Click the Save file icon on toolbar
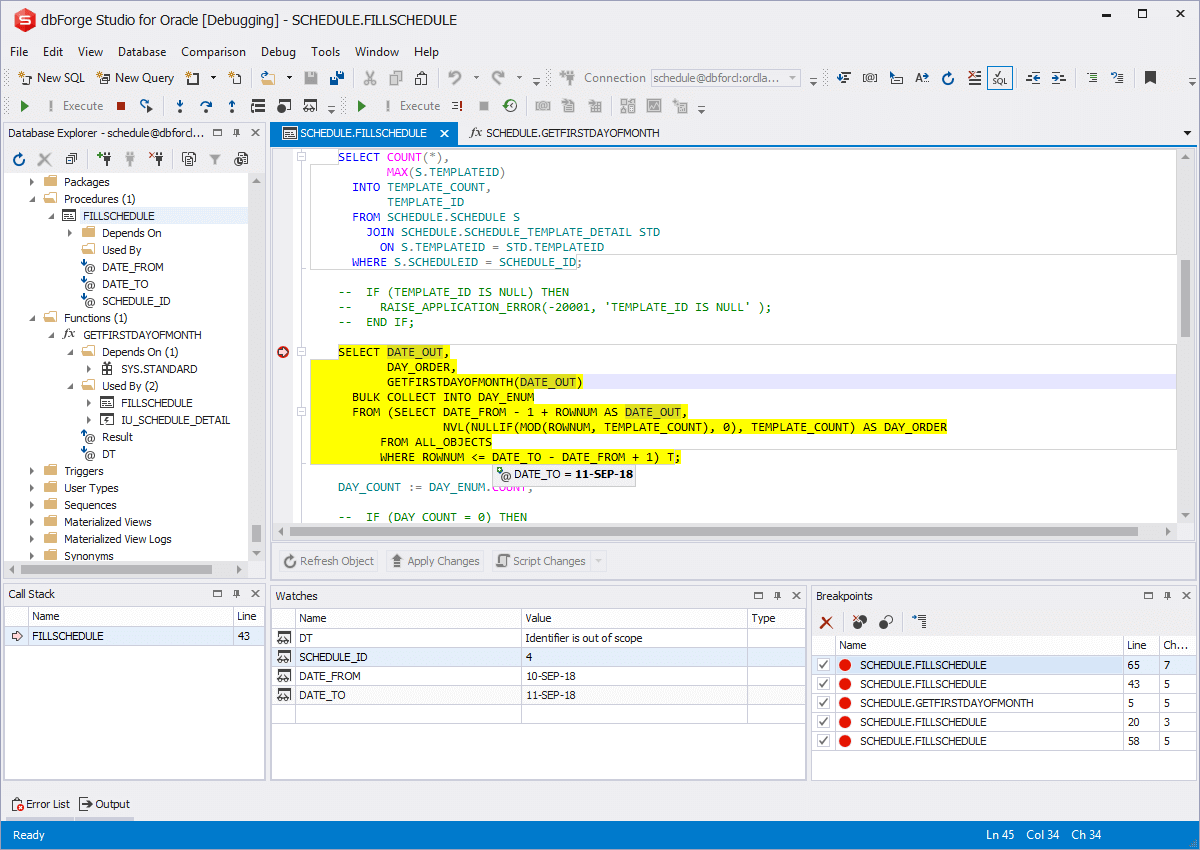The height and width of the screenshot is (850, 1200). tap(311, 77)
